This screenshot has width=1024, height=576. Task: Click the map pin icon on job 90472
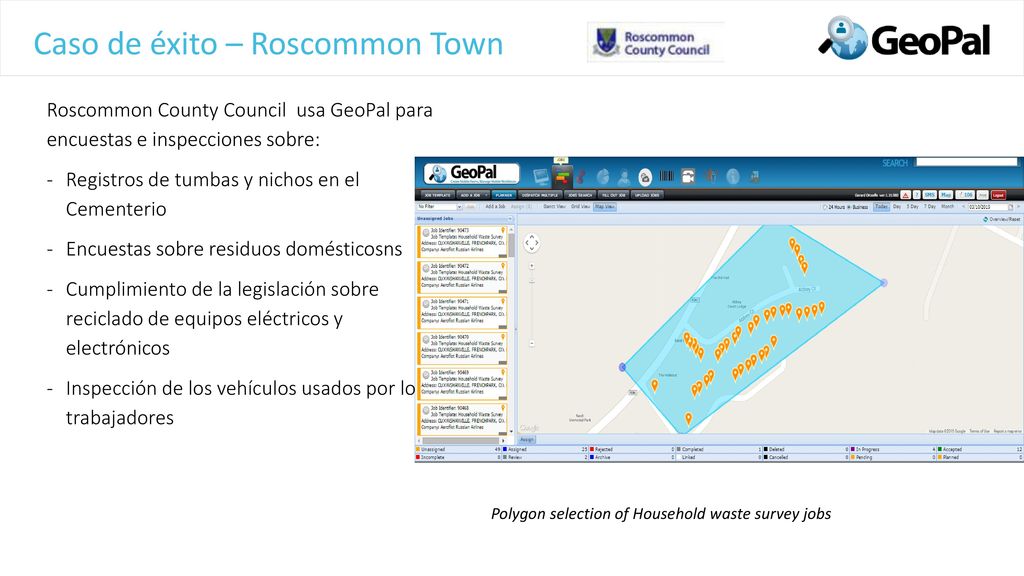coord(503,266)
